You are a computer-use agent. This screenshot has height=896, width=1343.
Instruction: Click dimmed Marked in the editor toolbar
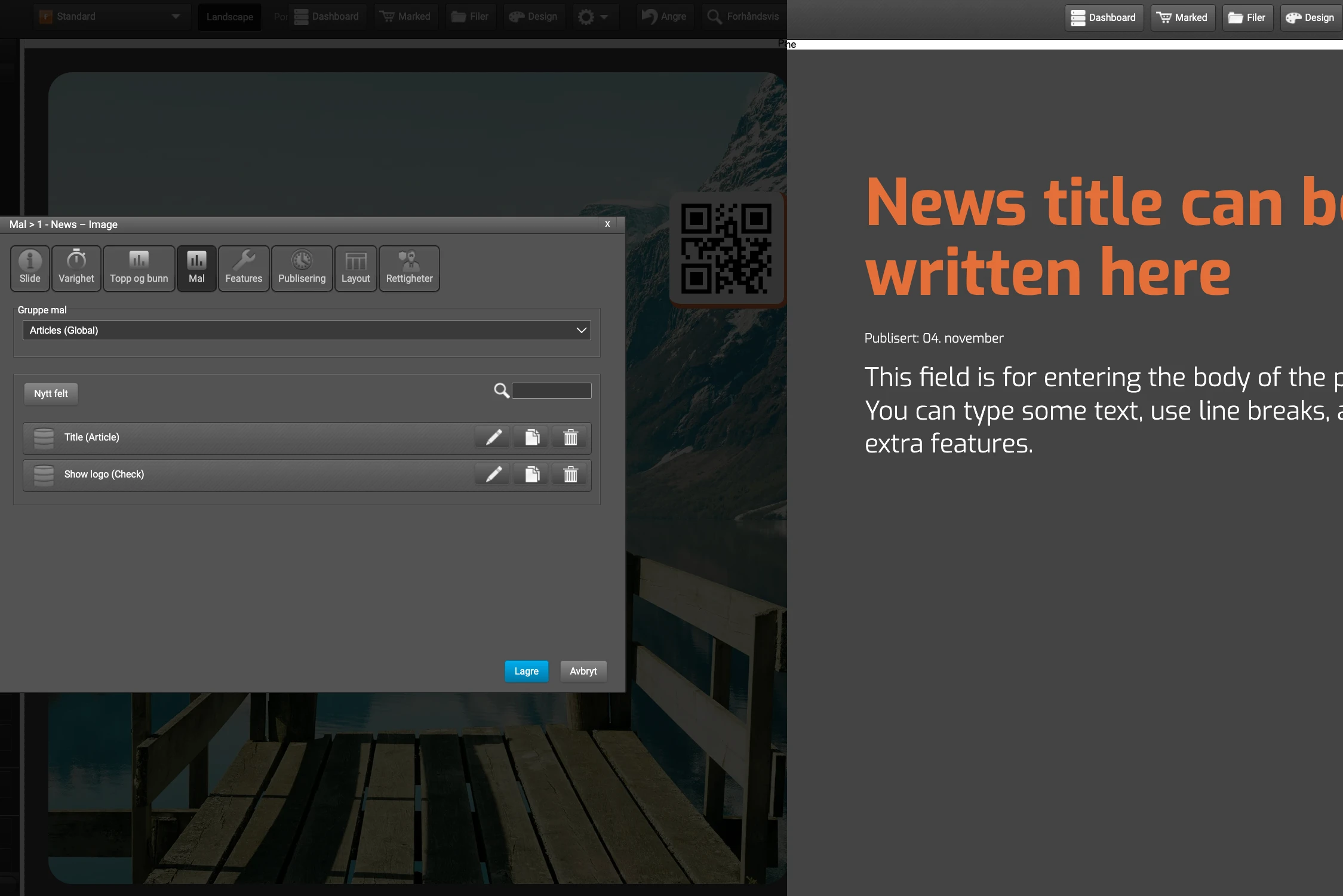point(406,17)
